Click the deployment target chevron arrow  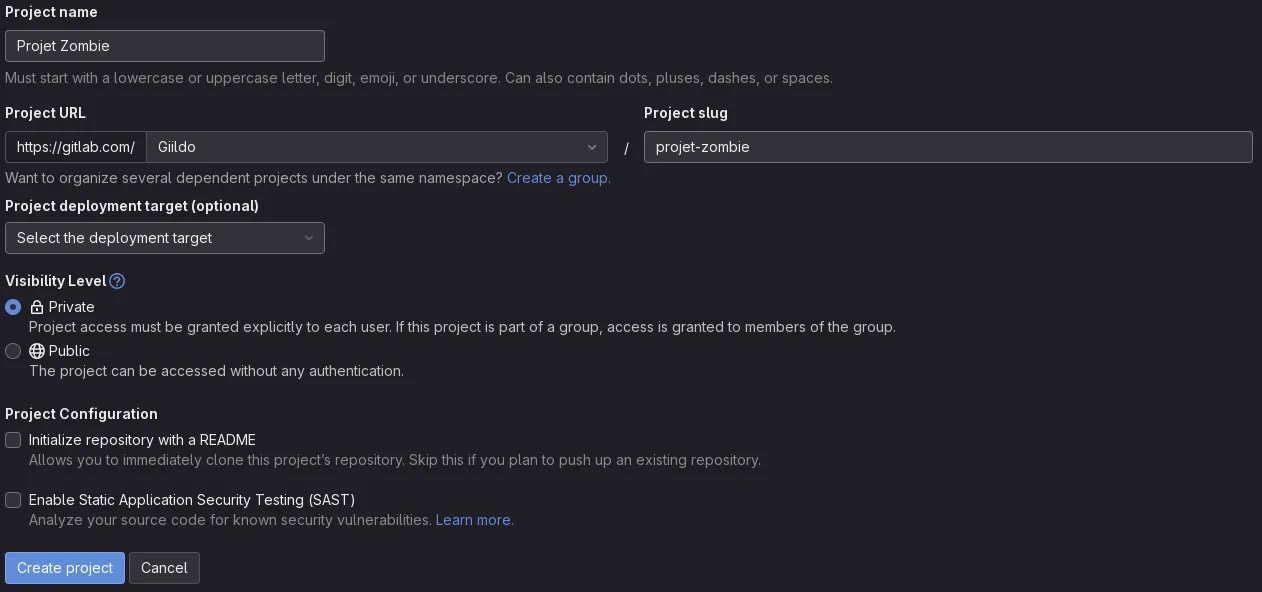tap(309, 238)
